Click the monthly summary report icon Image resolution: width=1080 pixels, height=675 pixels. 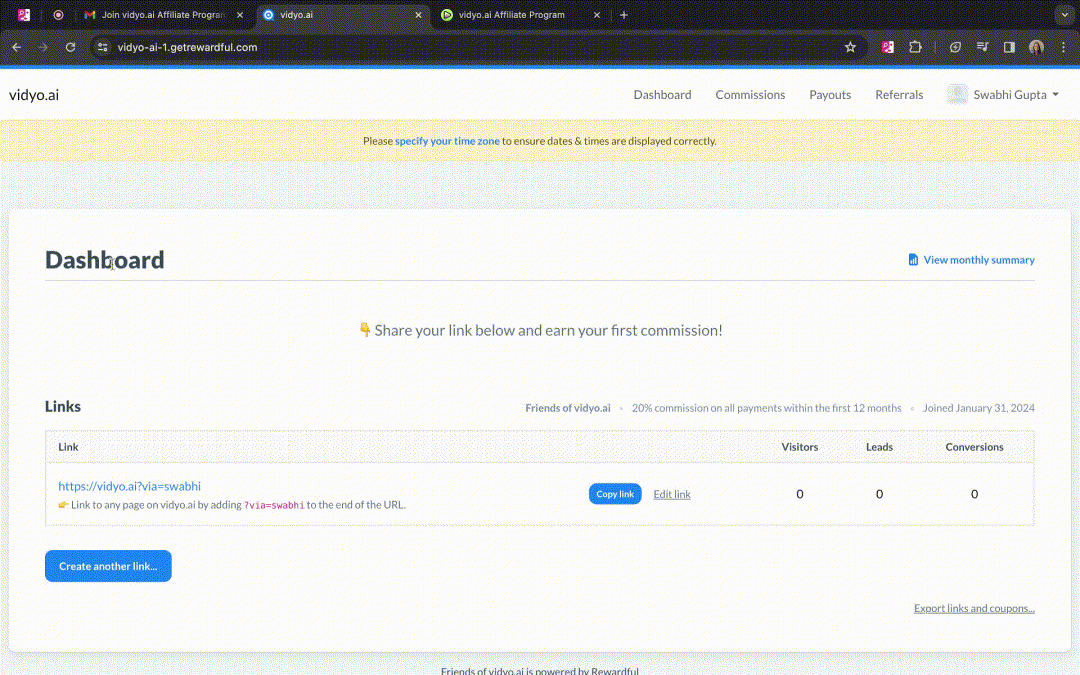coord(913,260)
